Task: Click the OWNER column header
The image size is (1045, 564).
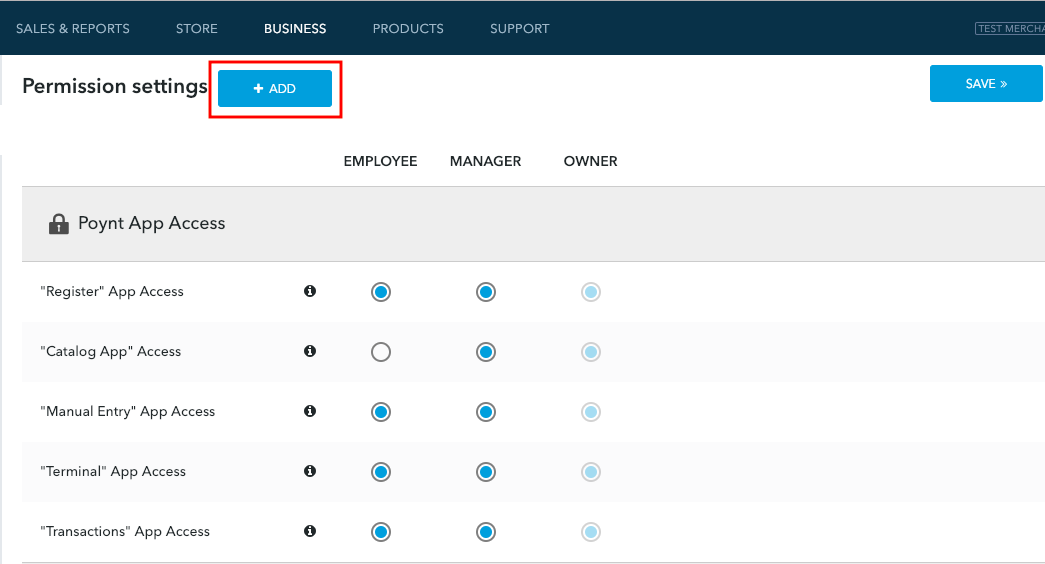Action: click(x=590, y=161)
